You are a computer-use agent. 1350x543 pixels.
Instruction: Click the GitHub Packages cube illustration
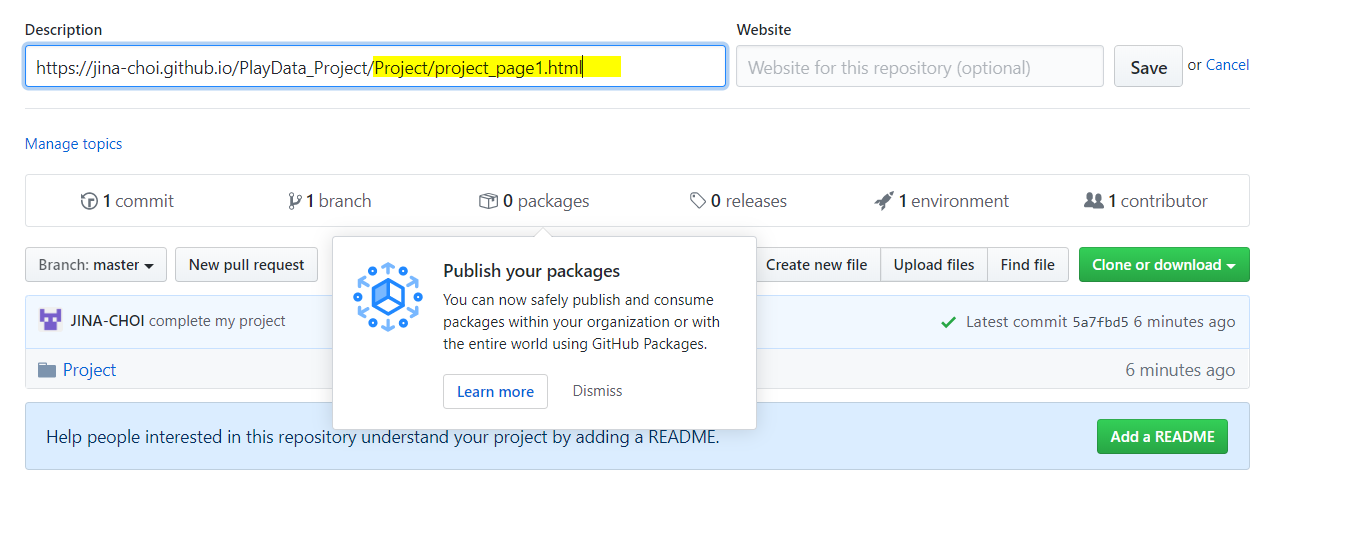389,297
